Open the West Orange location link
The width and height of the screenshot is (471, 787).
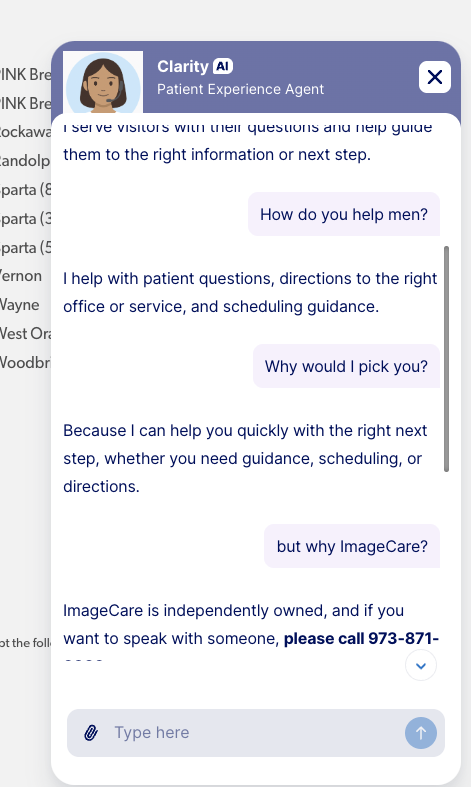(25, 334)
